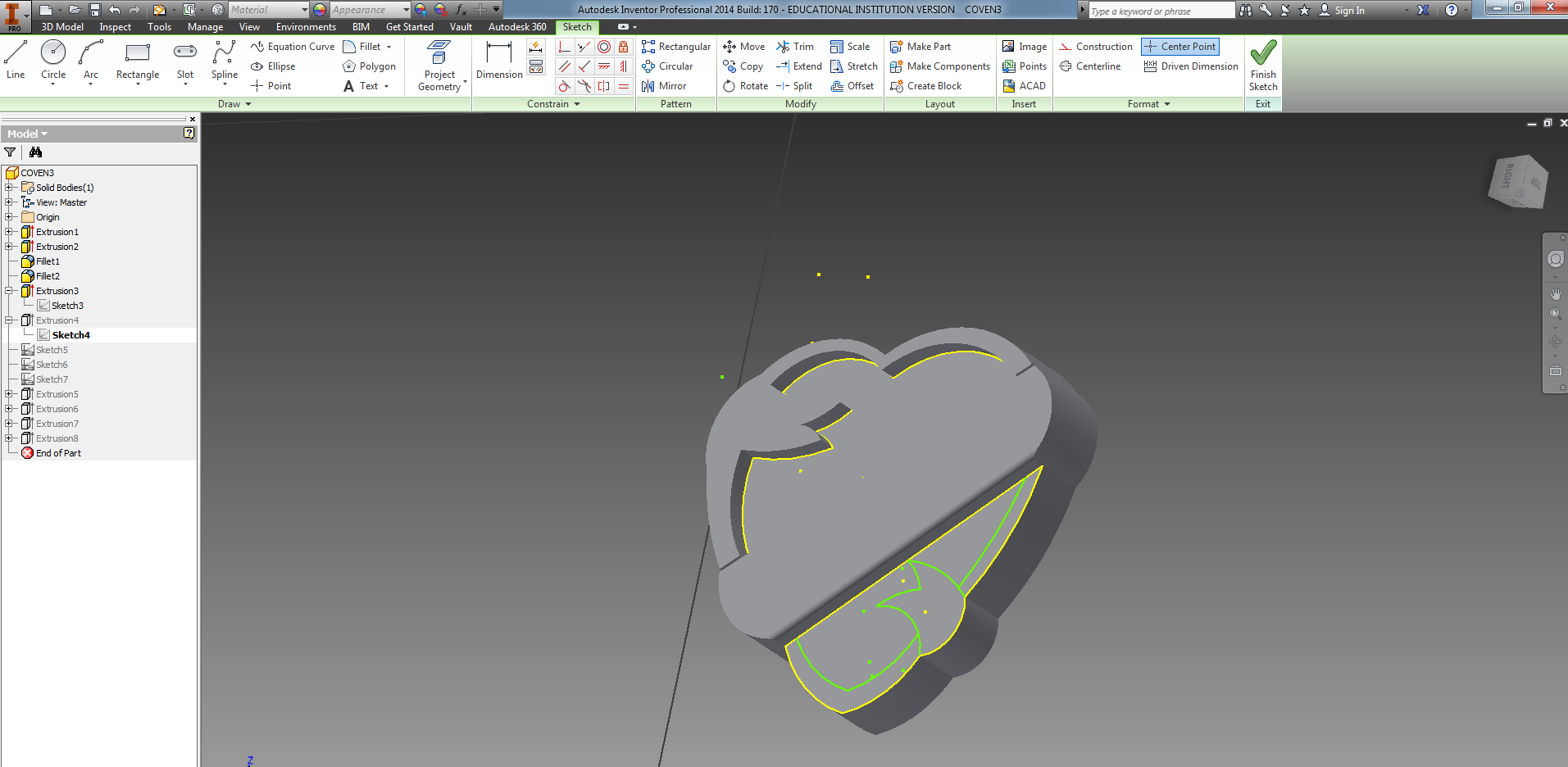Screen dimensions: 1568x767
Task: Click the browser filter funnel icon
Action: [10, 152]
